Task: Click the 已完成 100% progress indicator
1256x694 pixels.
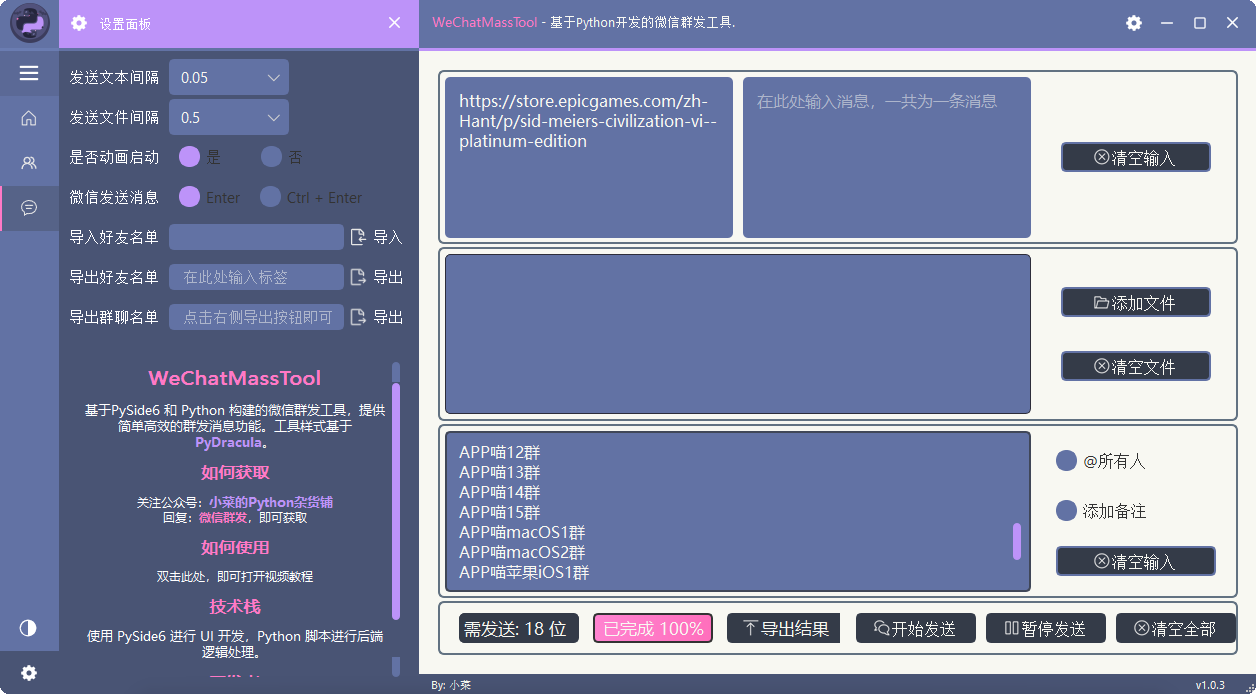Action: [653, 628]
